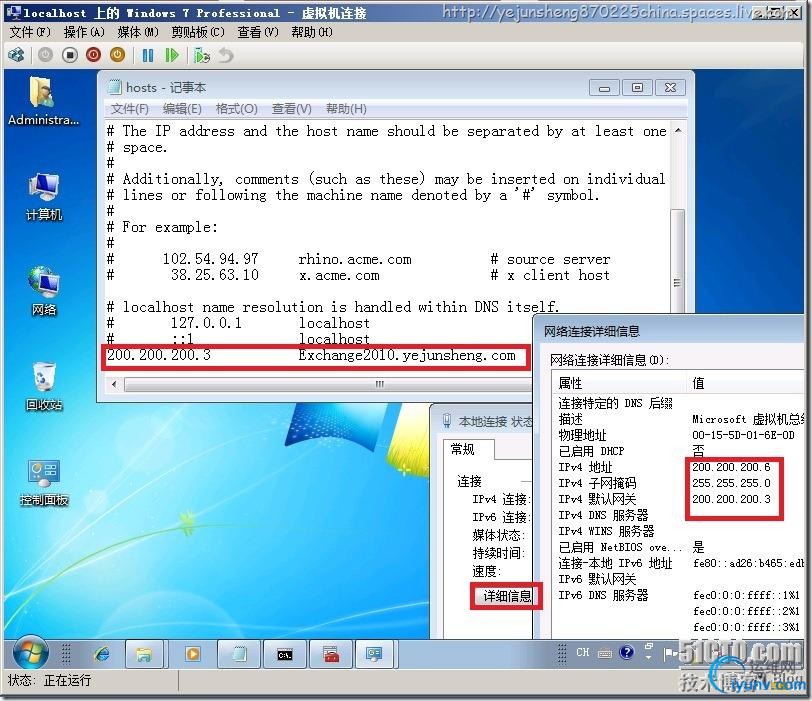Open the 查看(V) menu of the VM connection window
The image size is (812, 701).
(x=257, y=32)
